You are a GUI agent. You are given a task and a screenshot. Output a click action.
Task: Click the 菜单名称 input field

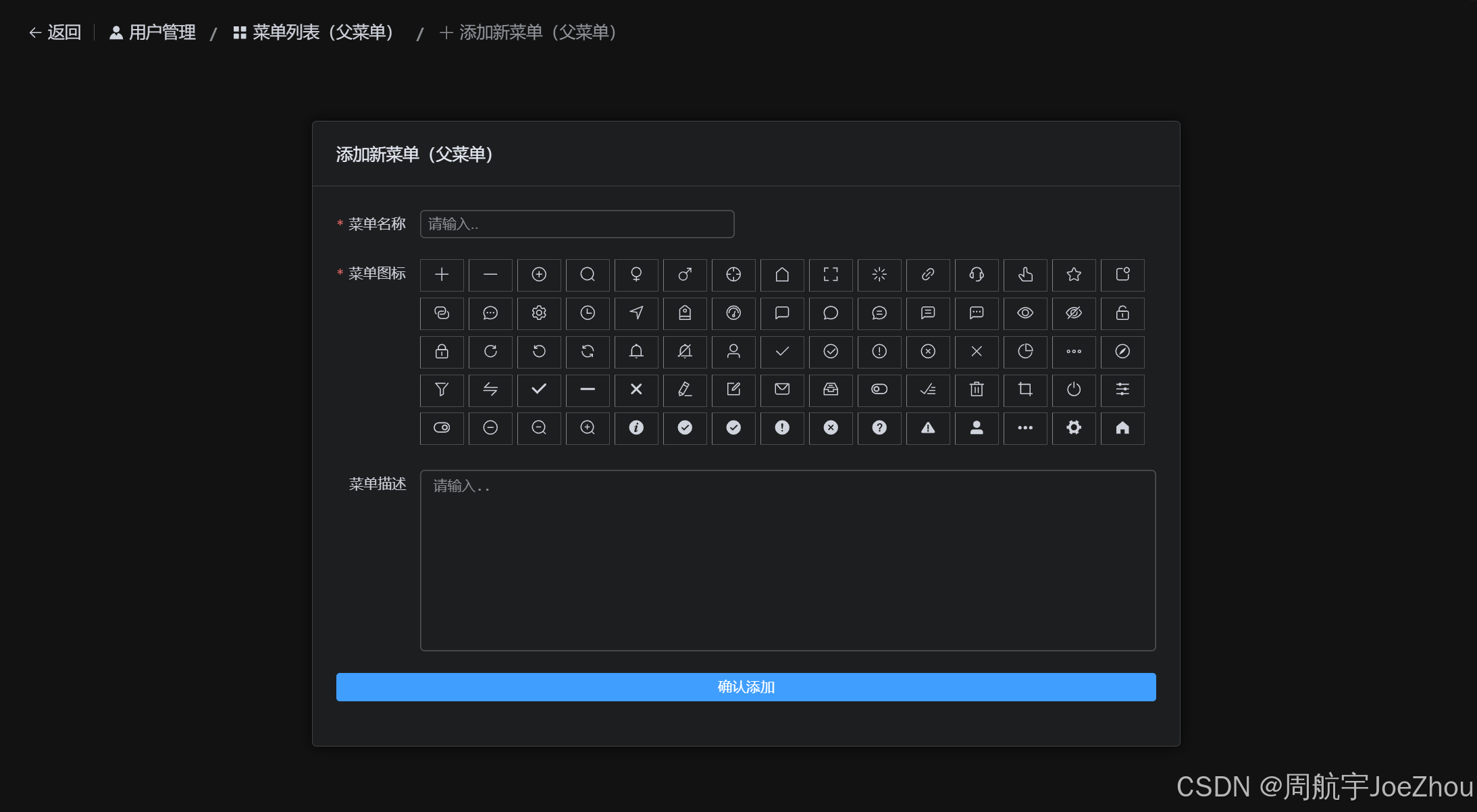pyautogui.click(x=577, y=224)
